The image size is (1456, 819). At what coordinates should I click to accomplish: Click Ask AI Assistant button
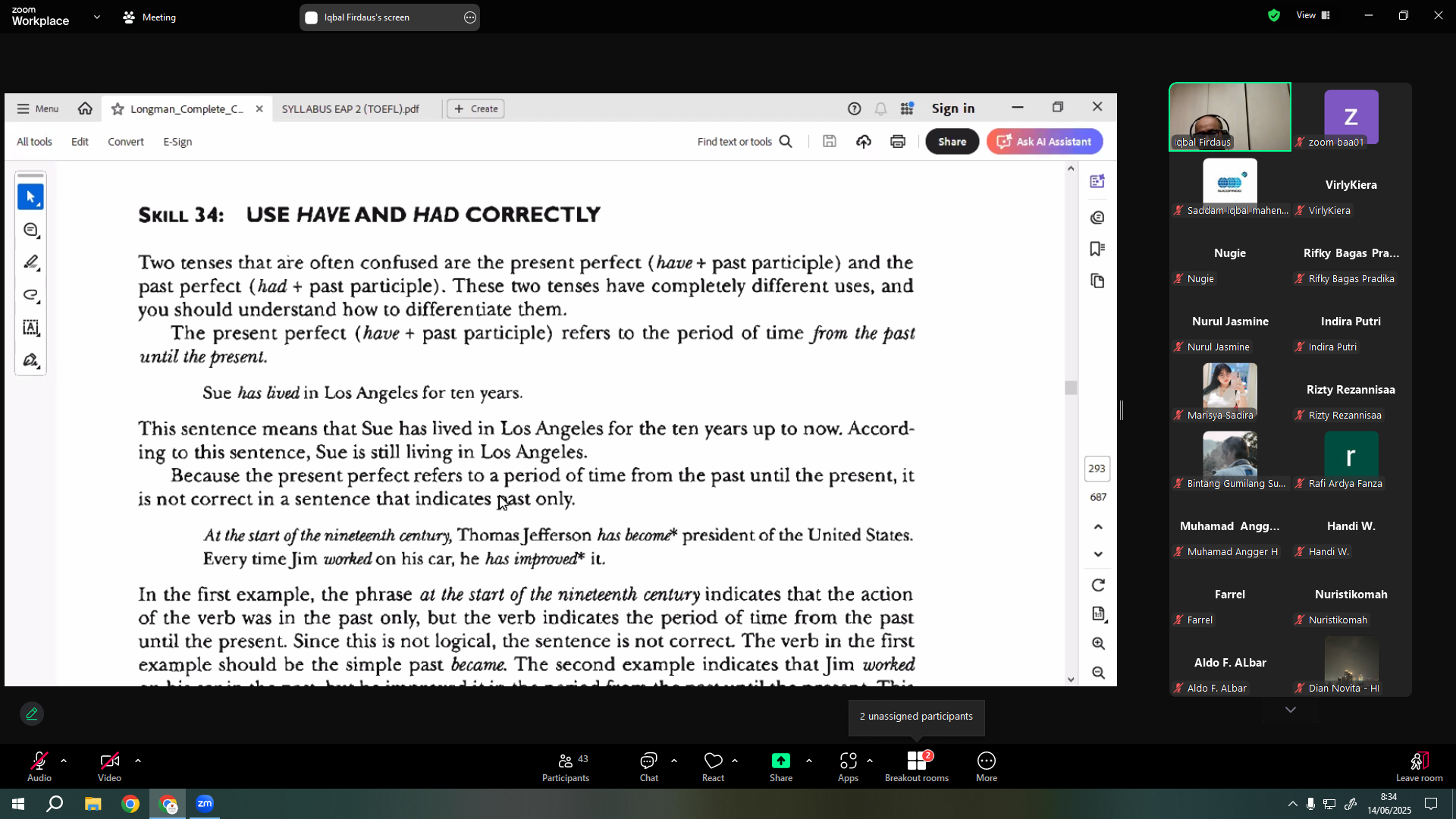pos(1044,142)
